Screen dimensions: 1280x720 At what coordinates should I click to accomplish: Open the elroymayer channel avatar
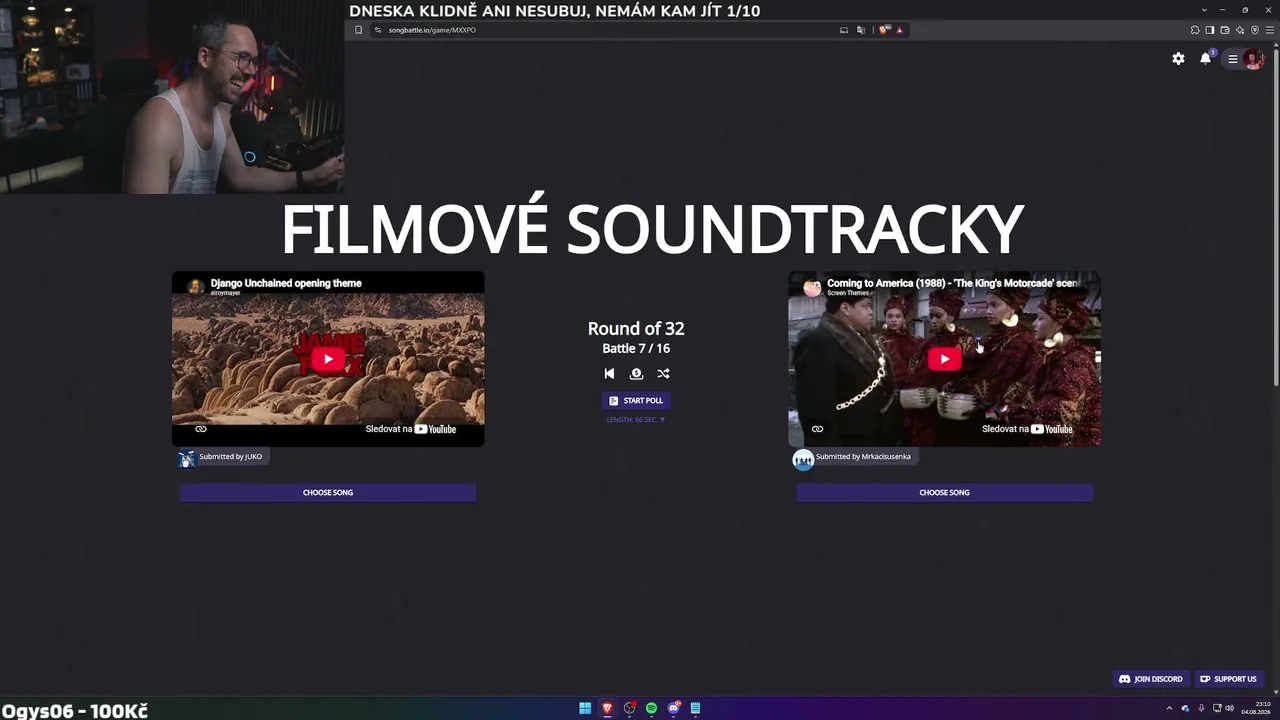(196, 287)
